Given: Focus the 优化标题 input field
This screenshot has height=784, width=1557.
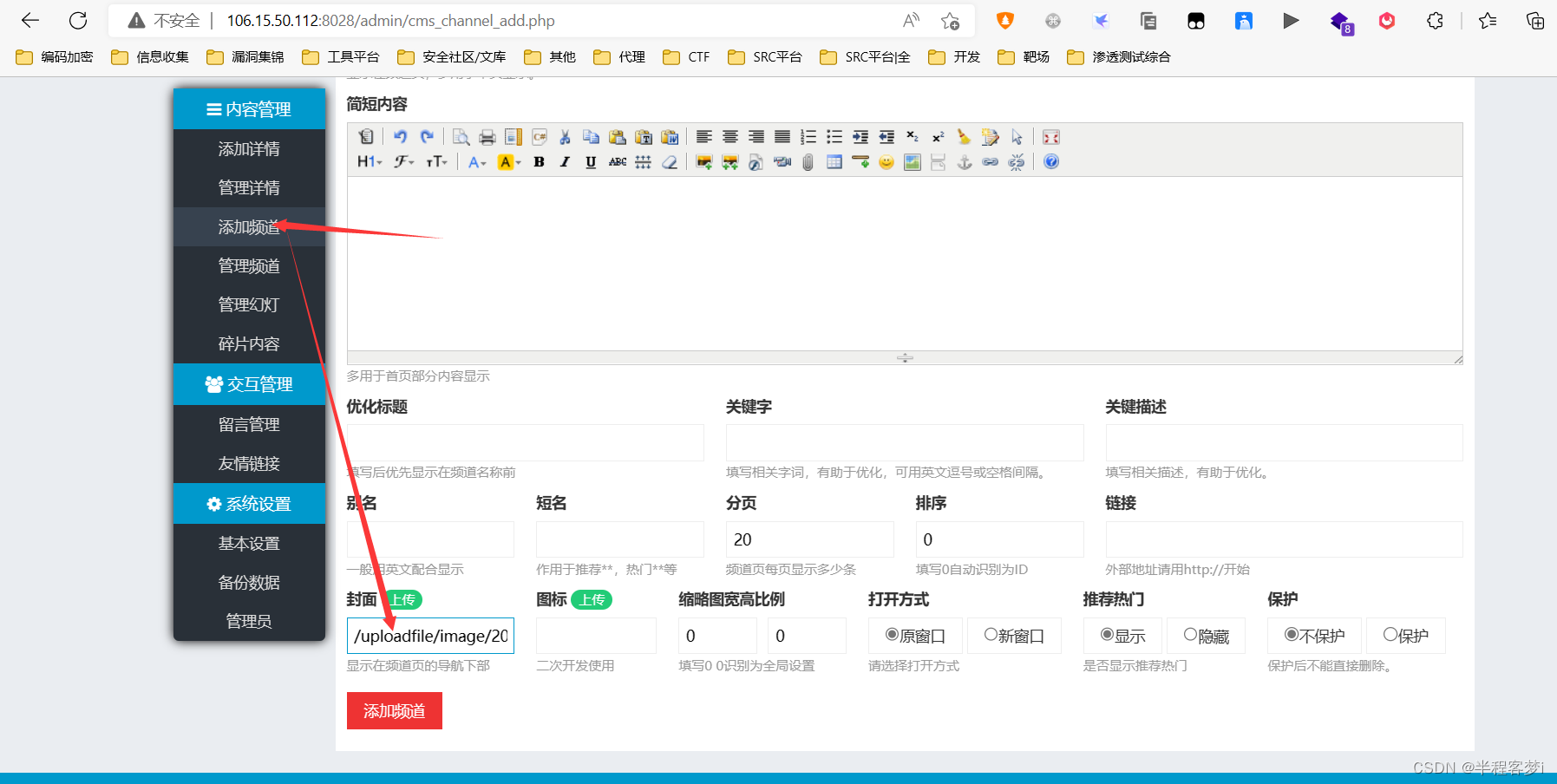Looking at the screenshot, I should tap(526, 443).
